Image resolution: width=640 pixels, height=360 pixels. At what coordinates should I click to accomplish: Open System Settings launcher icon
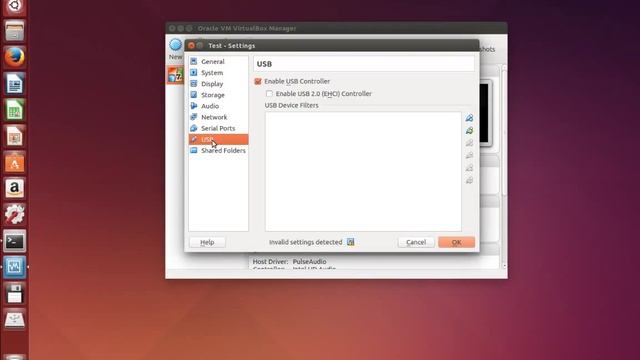tap(15, 214)
